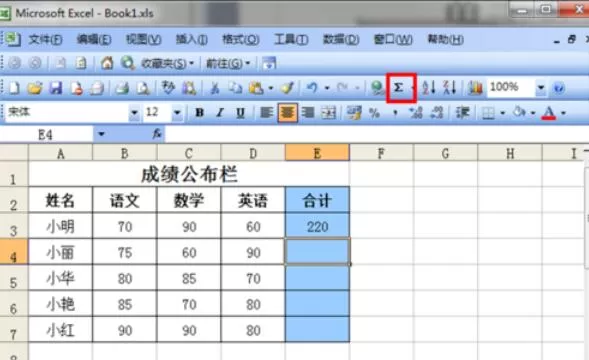Save the workbook with the floppy icon
This screenshot has width=589, height=360.
[56, 88]
